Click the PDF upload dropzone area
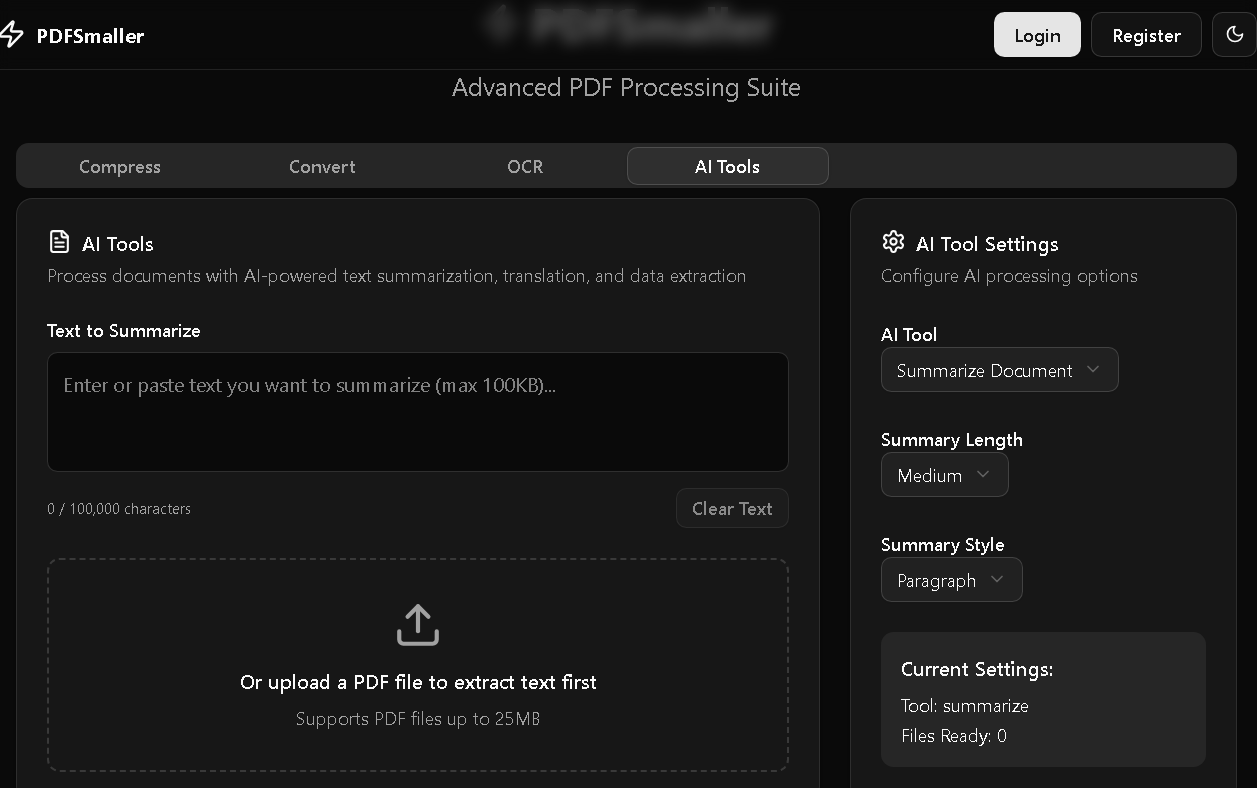 (x=417, y=665)
